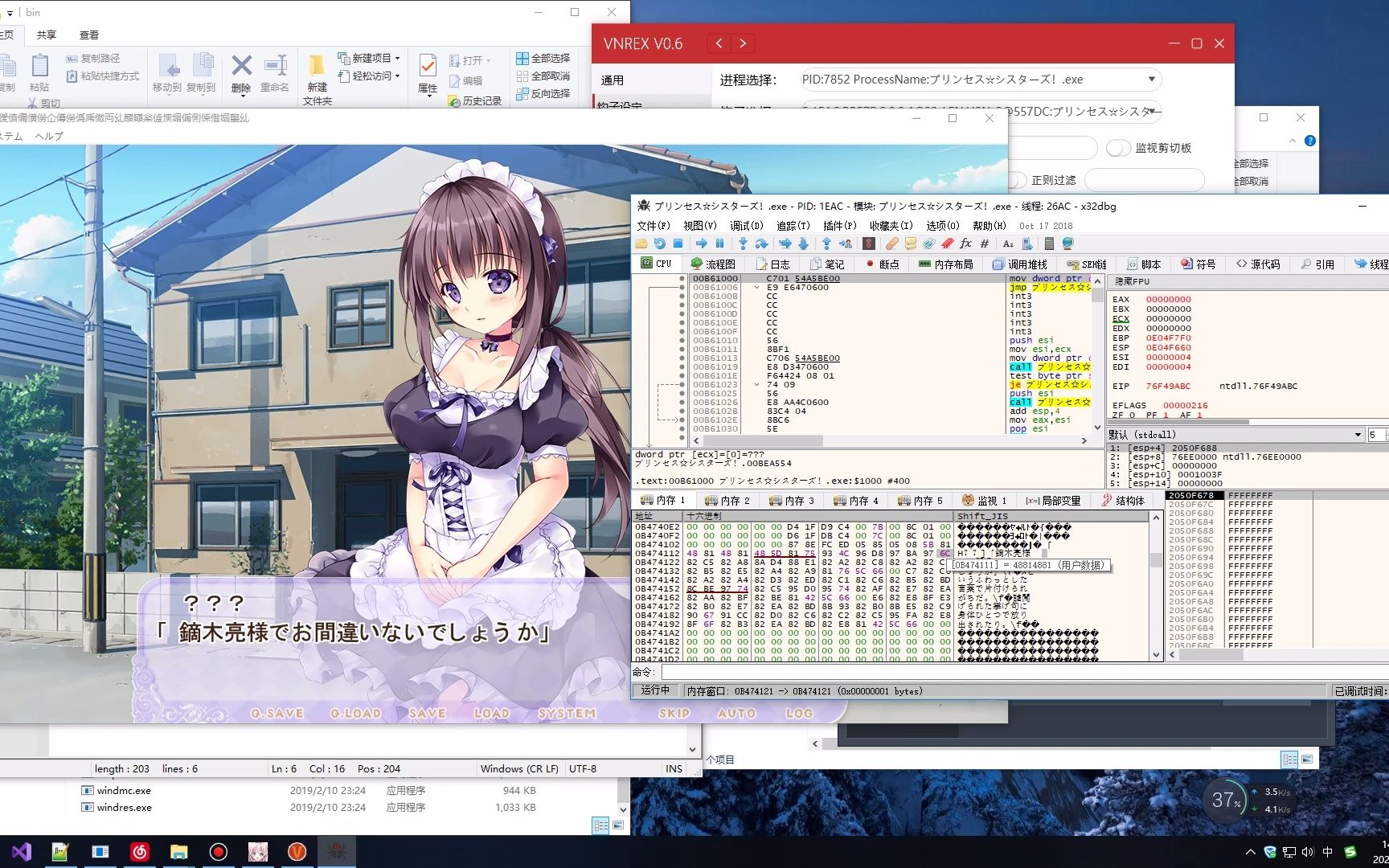Open the 调试(D) menu in x32dbg
This screenshot has height=868, width=1389.
click(746, 226)
